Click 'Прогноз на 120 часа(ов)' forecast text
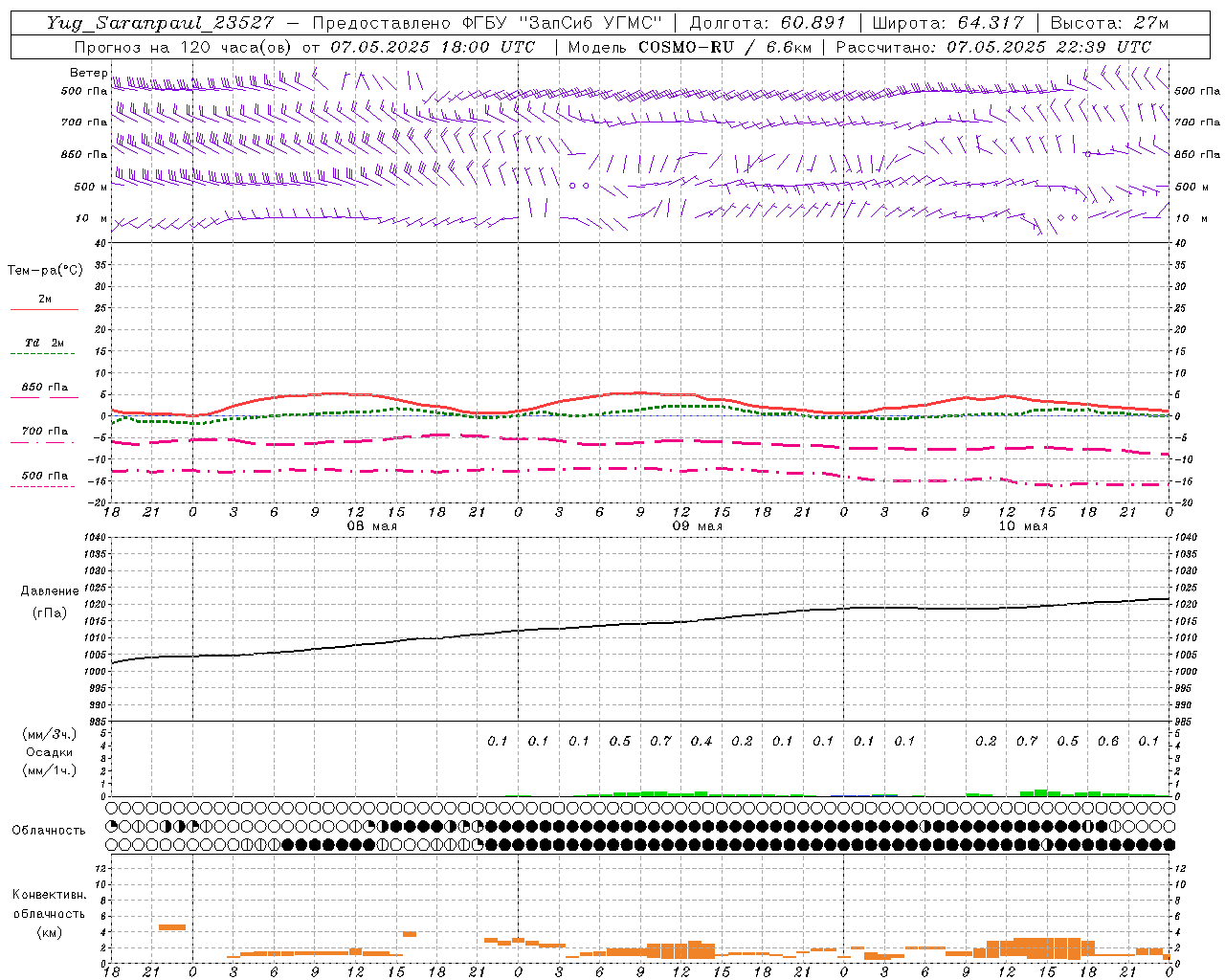 pyautogui.click(x=184, y=47)
